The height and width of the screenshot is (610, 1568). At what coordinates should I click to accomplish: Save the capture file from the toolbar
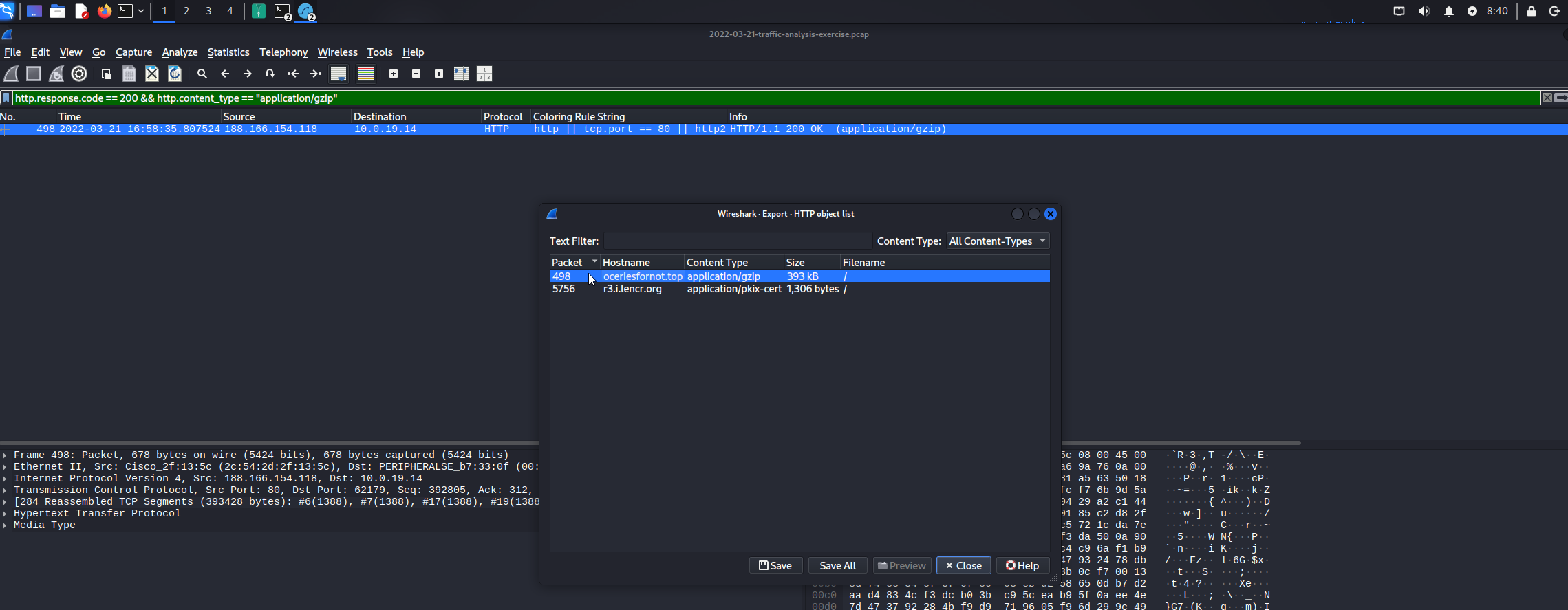tap(129, 74)
